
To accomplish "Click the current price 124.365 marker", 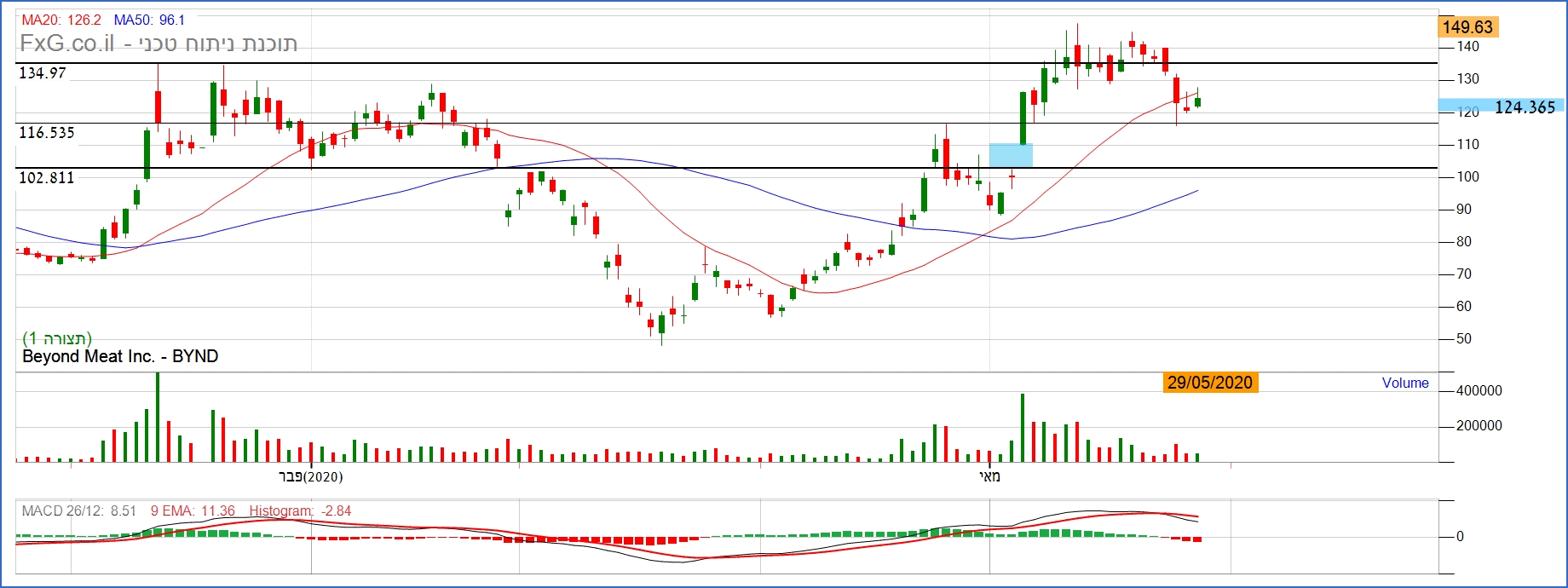I will coord(1501,107).
